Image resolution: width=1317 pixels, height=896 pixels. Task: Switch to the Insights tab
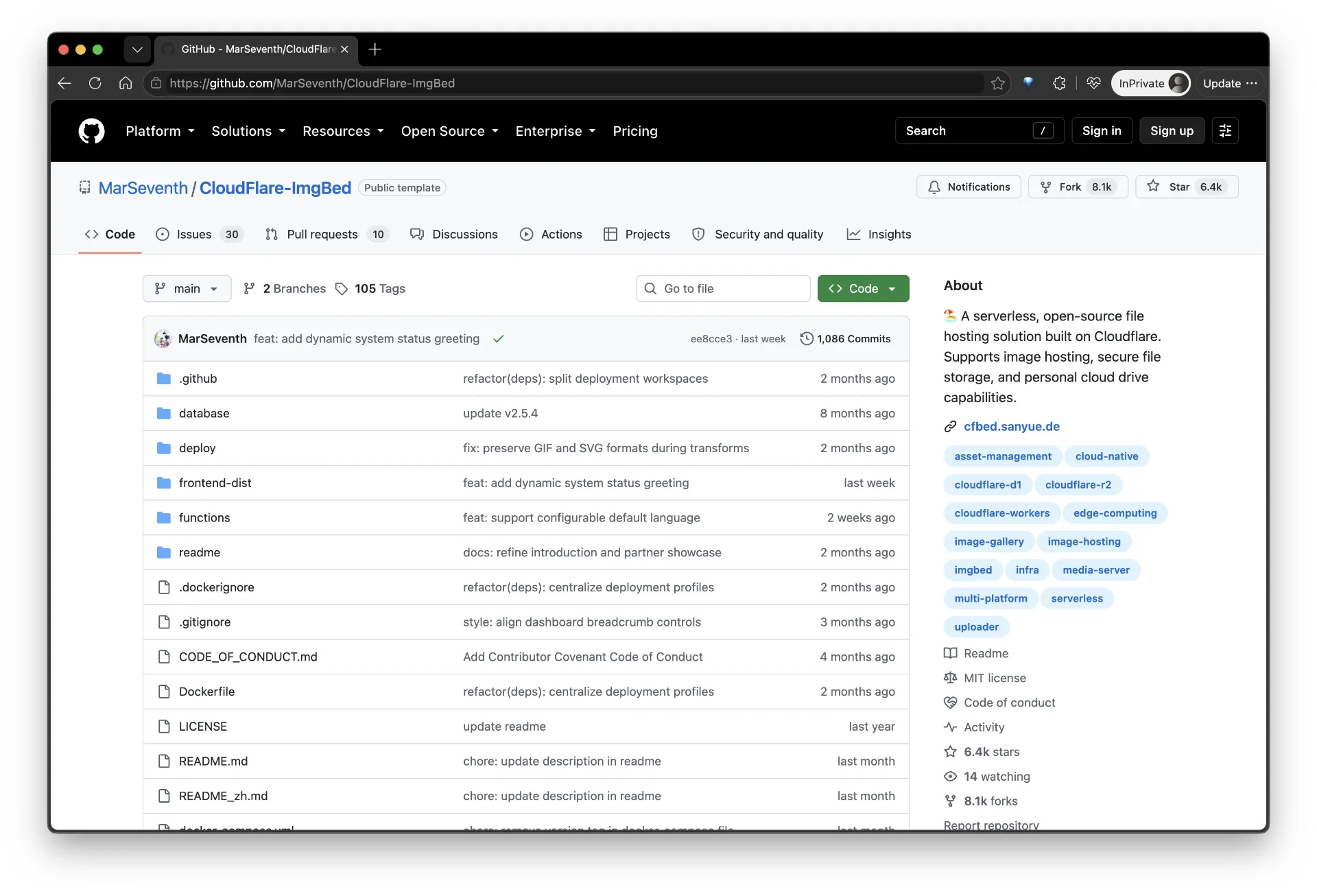coord(879,235)
